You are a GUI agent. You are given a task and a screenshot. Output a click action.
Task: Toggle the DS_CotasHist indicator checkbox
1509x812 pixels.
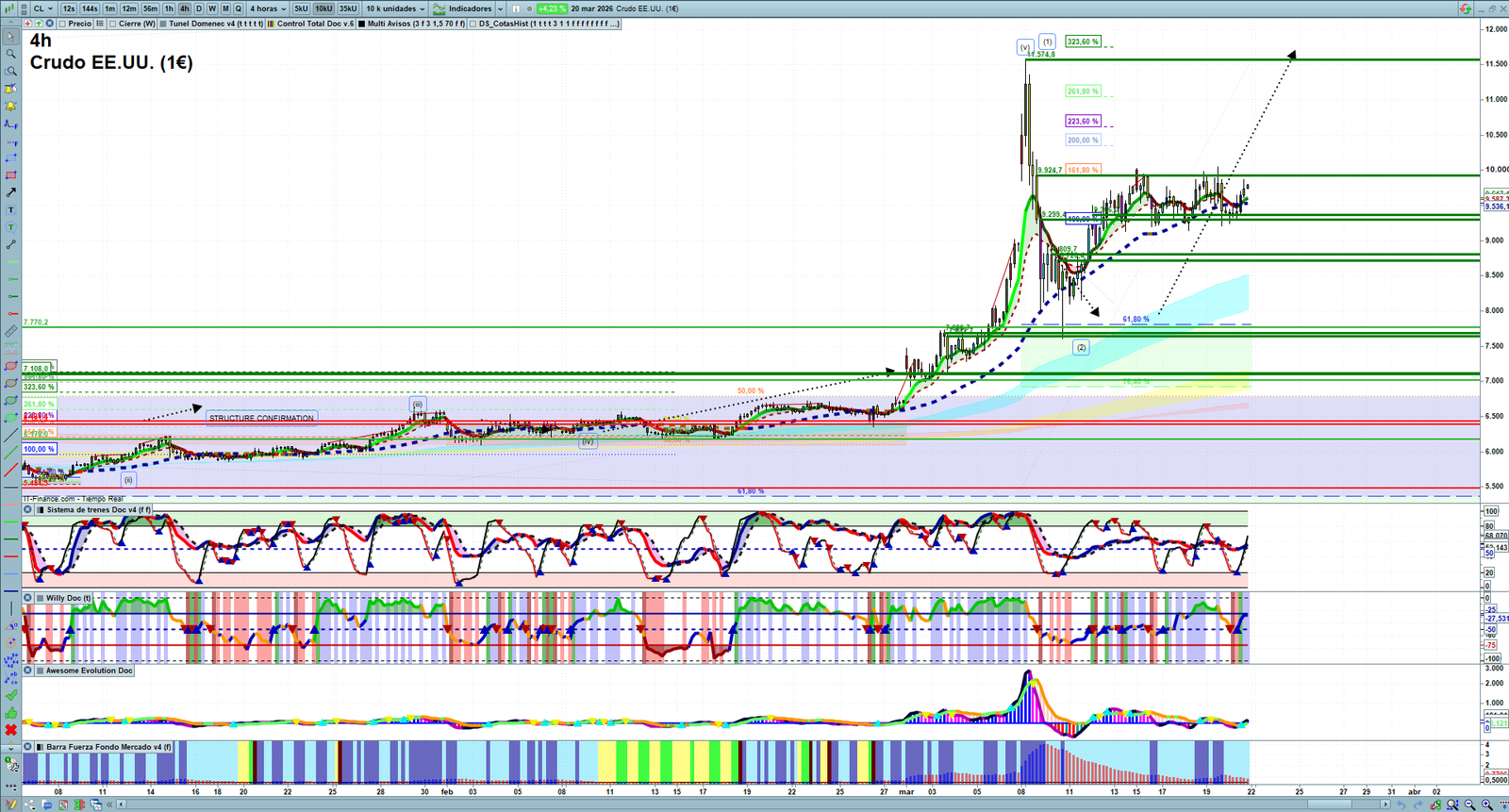(473, 24)
